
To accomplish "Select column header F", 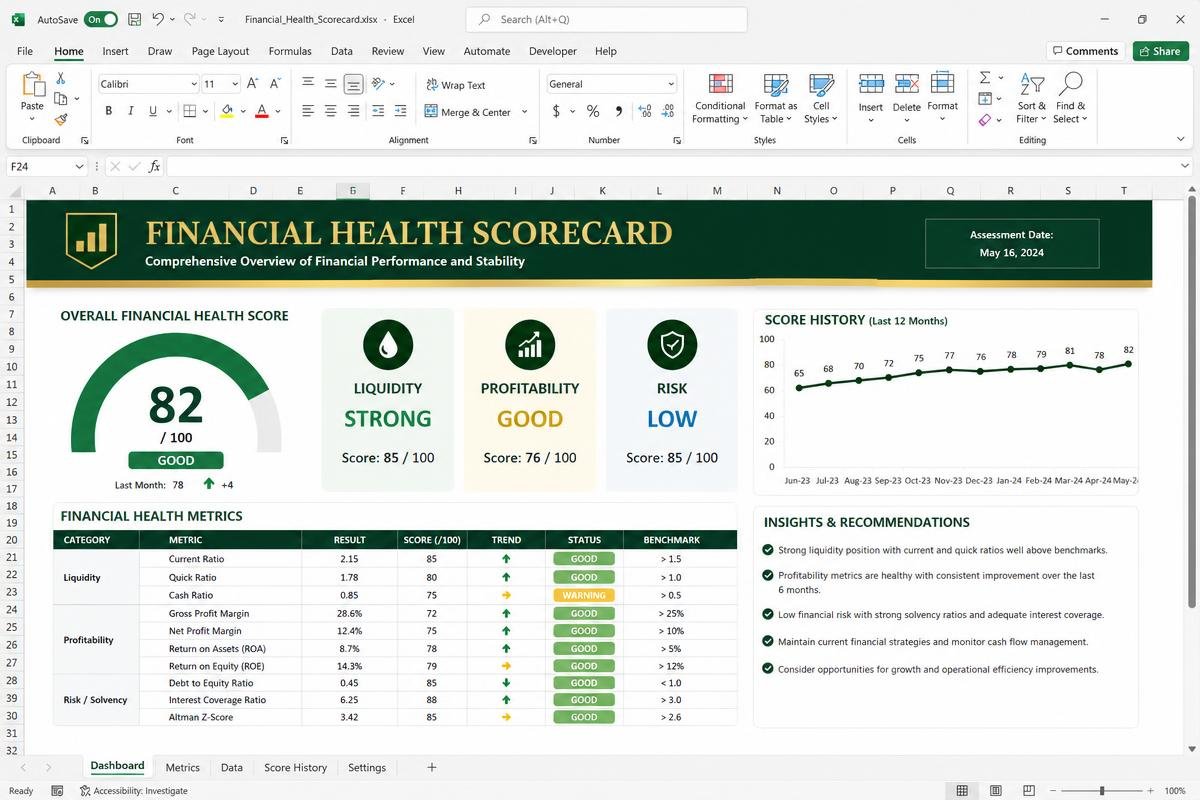I will tap(402, 190).
